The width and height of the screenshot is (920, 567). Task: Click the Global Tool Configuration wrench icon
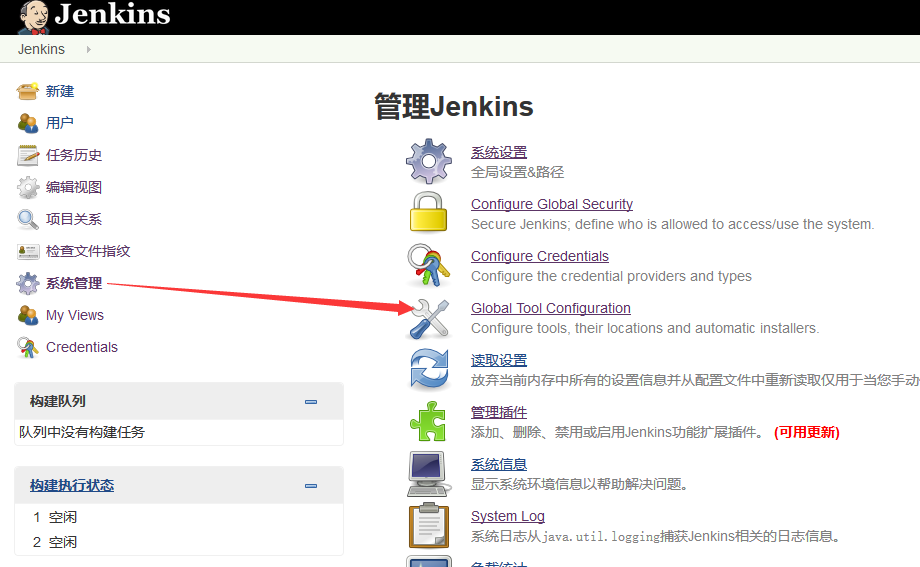(429, 319)
